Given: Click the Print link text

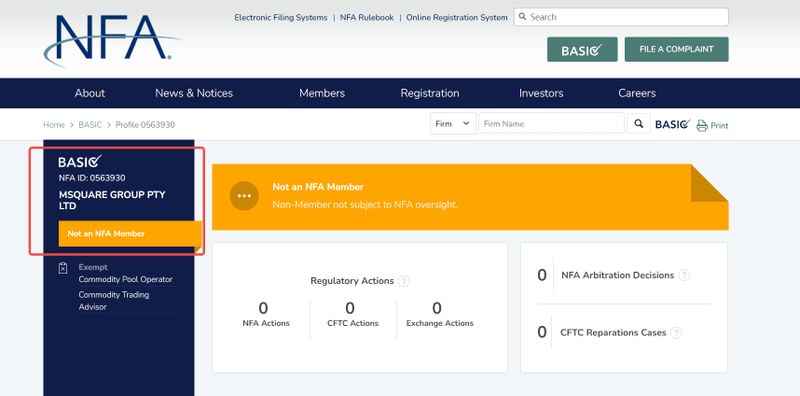Looking at the screenshot, I should pyautogui.click(x=719, y=126).
